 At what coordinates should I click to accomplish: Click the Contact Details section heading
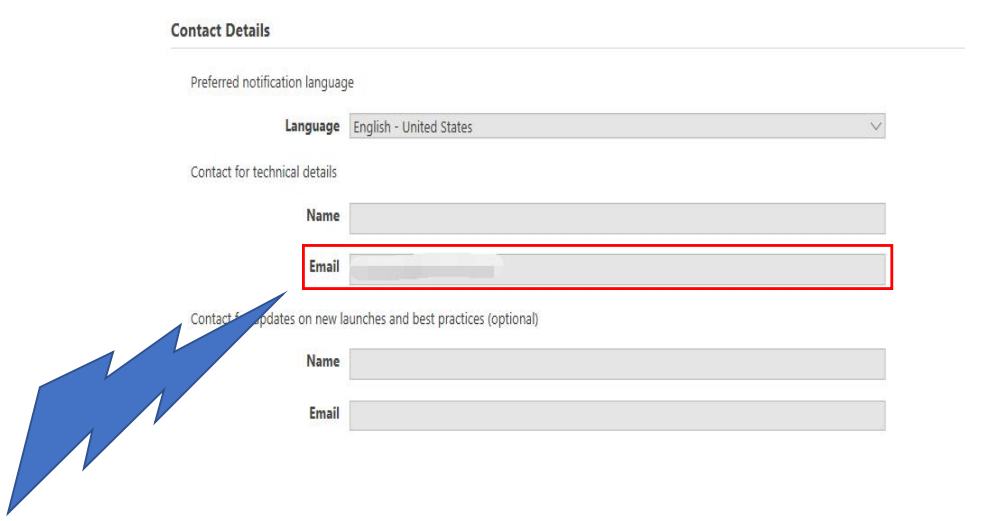220,31
